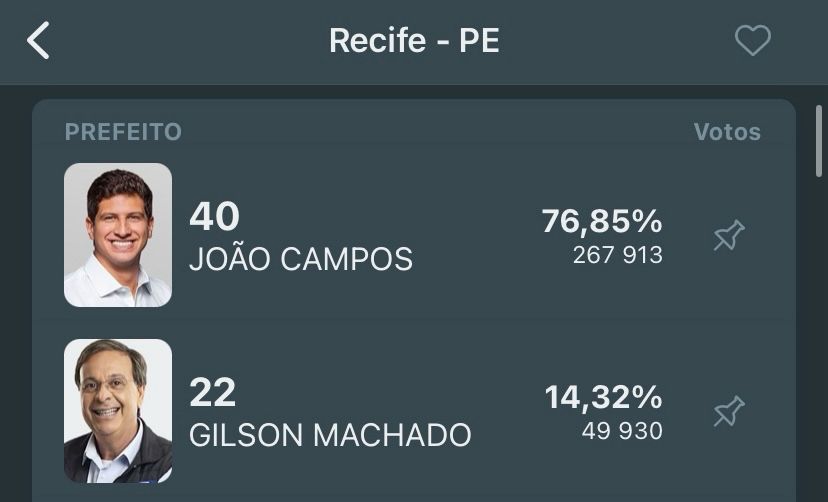
Task: Tap the 49 930 vote count
Action: click(622, 431)
